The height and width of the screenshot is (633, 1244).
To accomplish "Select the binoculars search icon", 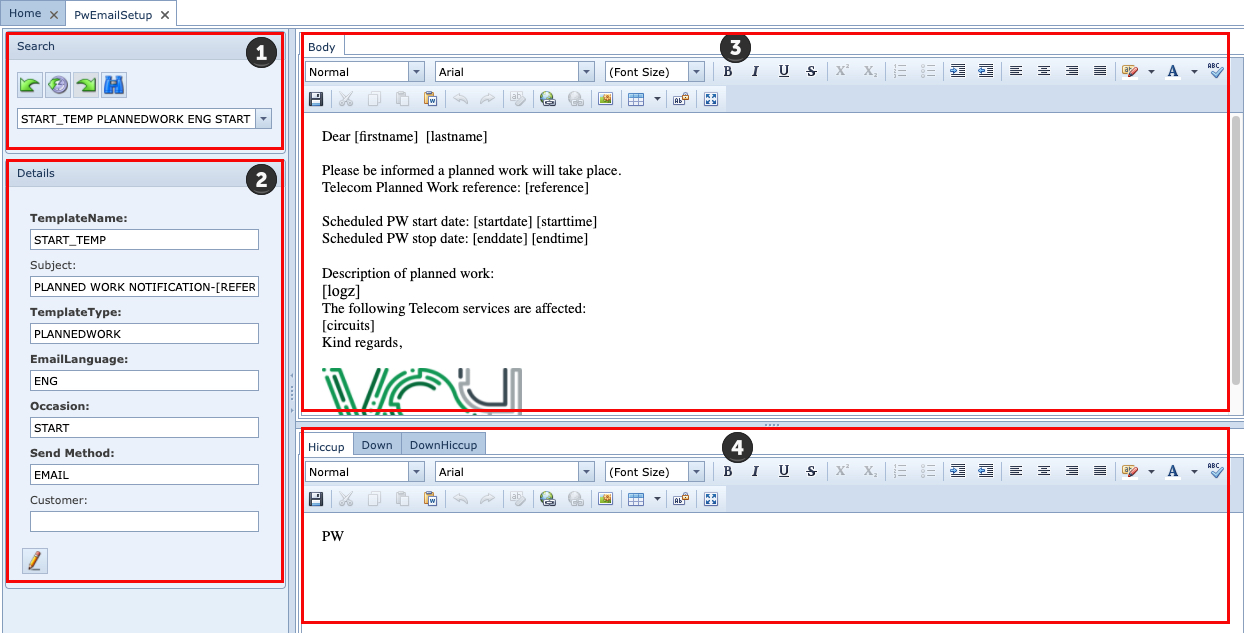I will click(x=113, y=85).
